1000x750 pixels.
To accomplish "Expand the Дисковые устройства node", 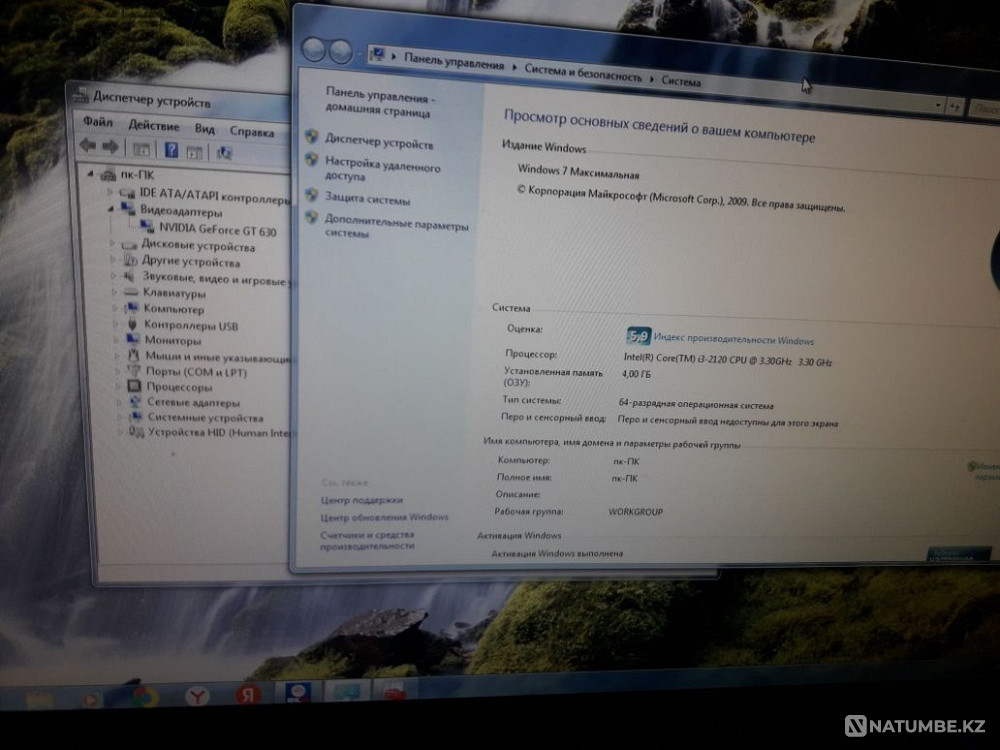I will click(113, 243).
